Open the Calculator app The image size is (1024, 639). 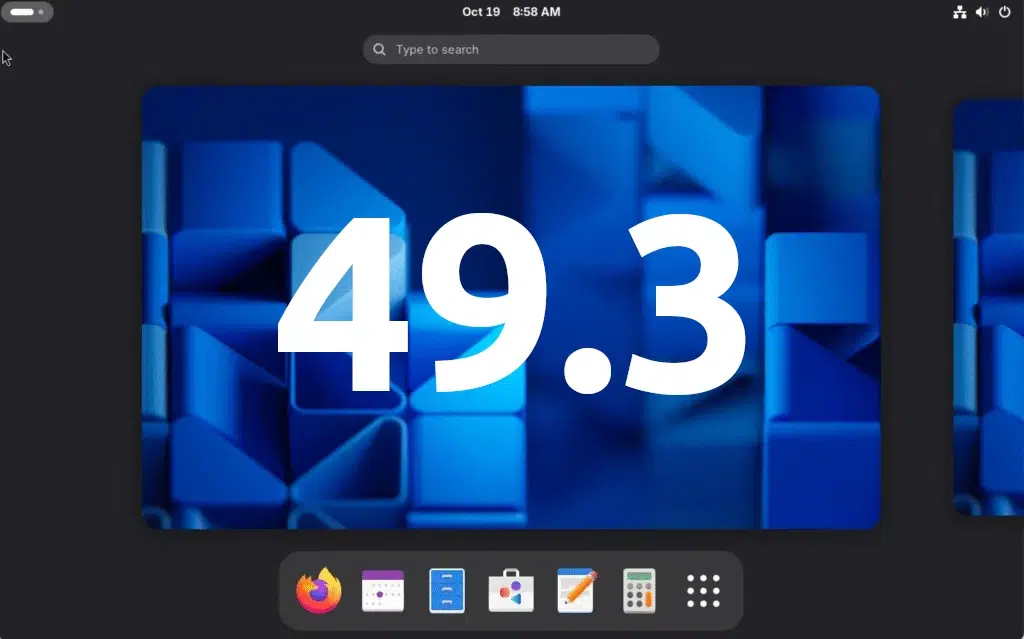(x=639, y=590)
